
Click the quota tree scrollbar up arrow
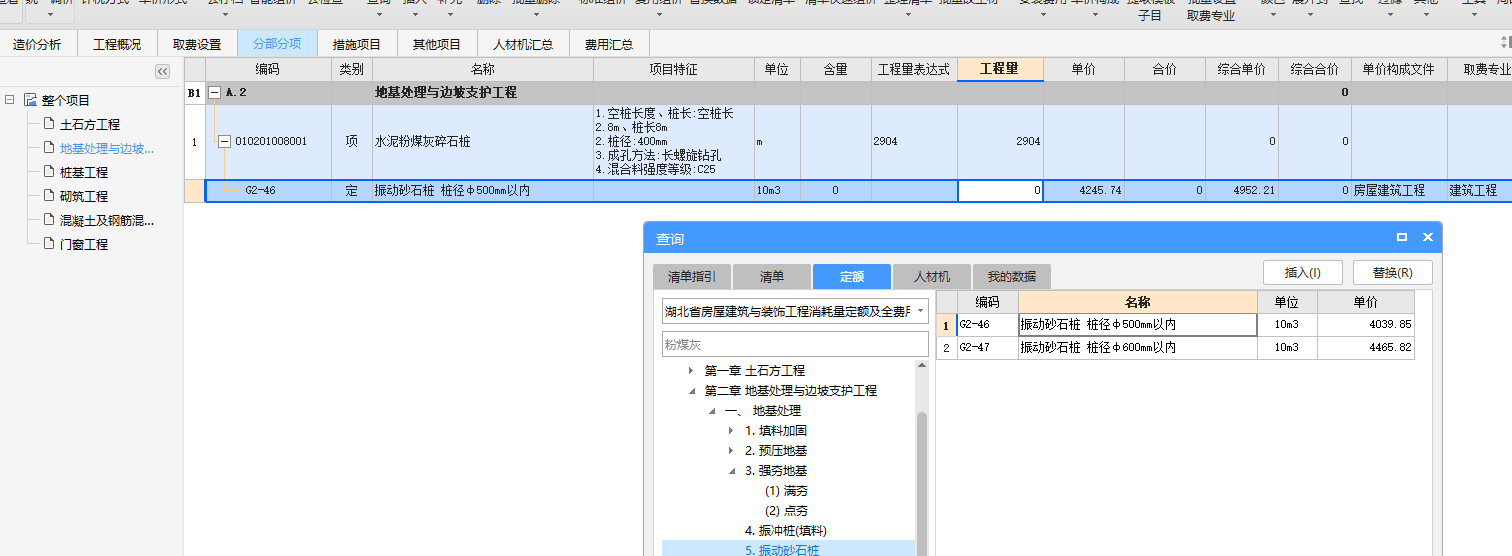tap(922, 366)
